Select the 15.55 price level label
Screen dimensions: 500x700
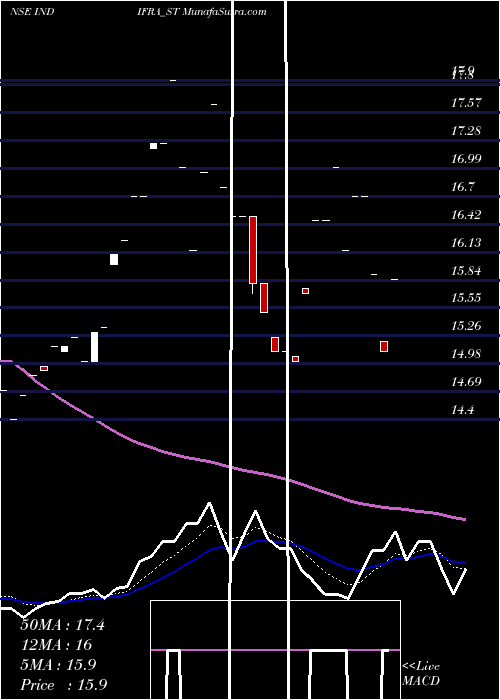coord(466,298)
